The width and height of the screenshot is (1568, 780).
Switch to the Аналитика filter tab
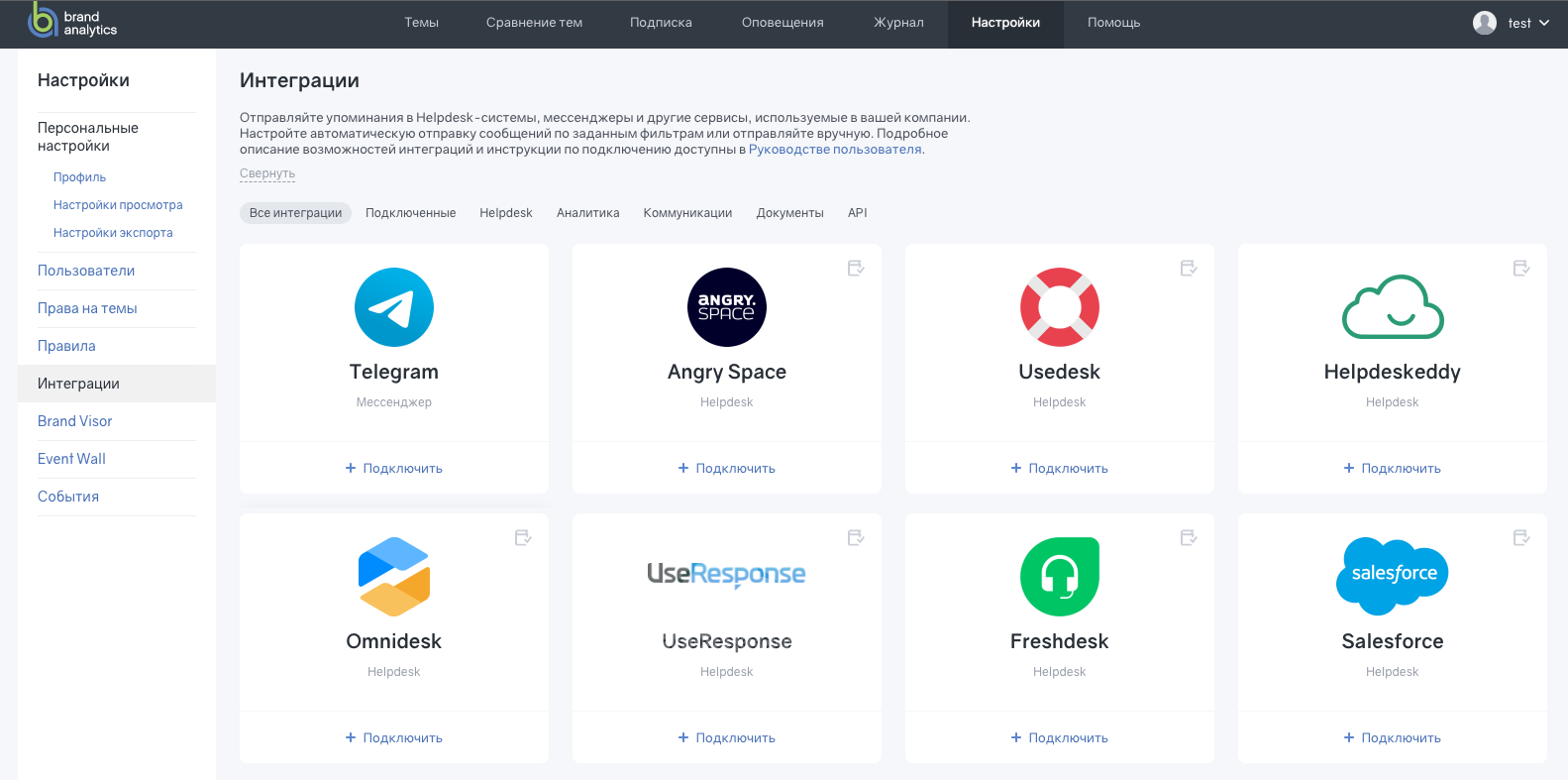(x=588, y=213)
